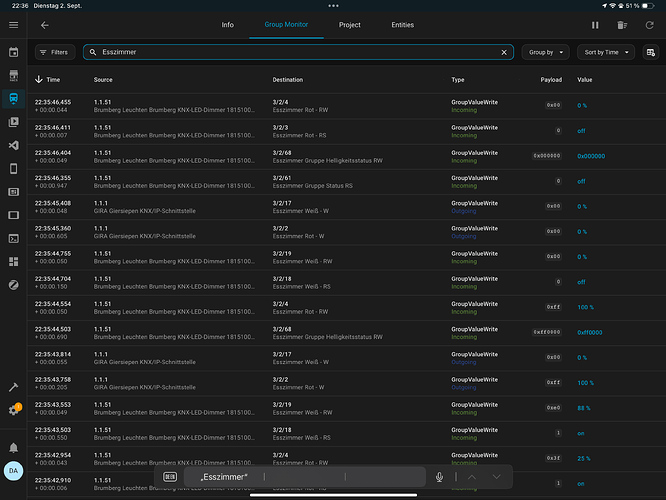Viewport: 666px width, 500px height.
Task: Click the value 0x000000
Action: (x=591, y=156)
